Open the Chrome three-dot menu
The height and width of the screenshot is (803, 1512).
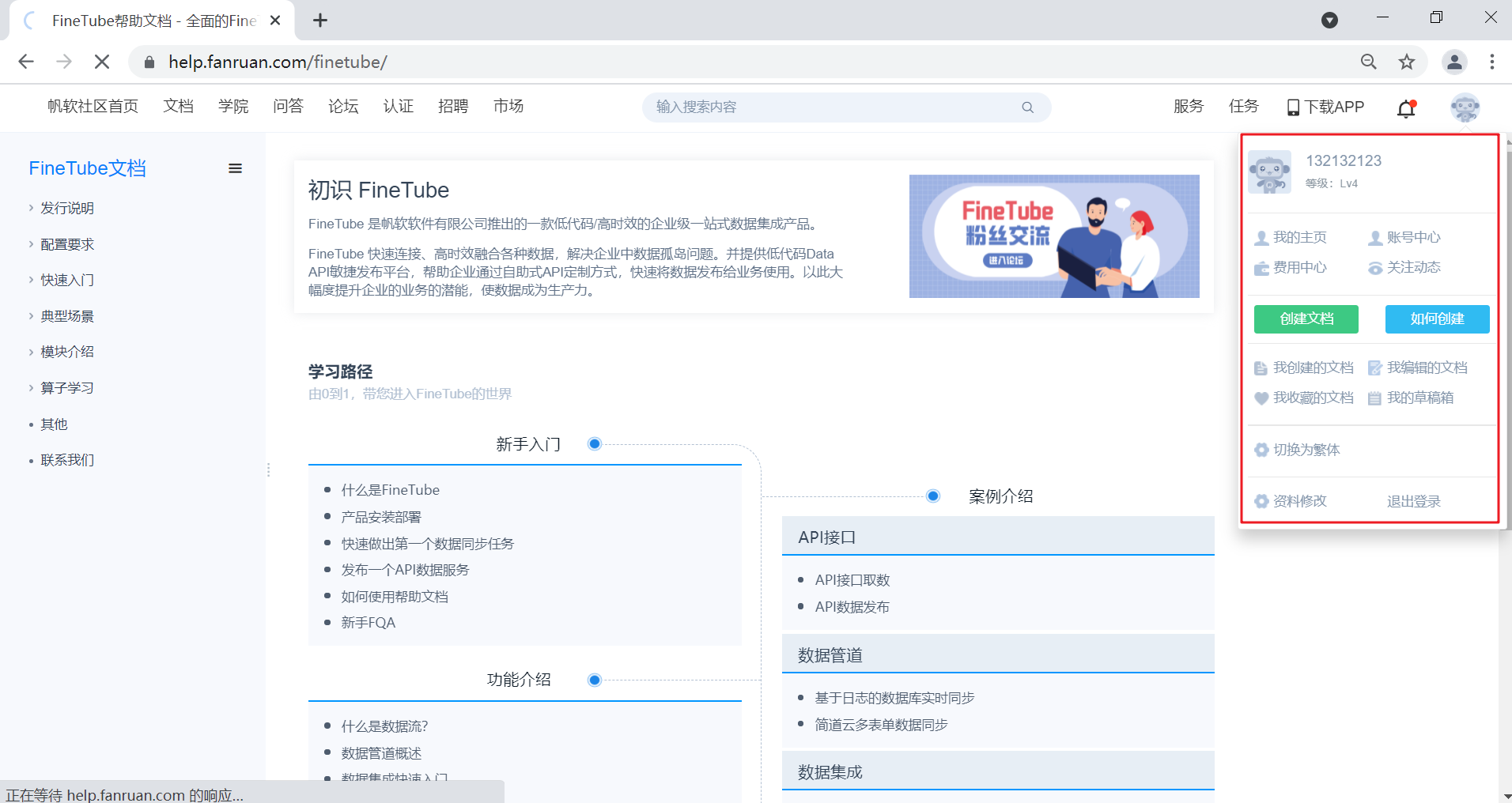pyautogui.click(x=1492, y=62)
